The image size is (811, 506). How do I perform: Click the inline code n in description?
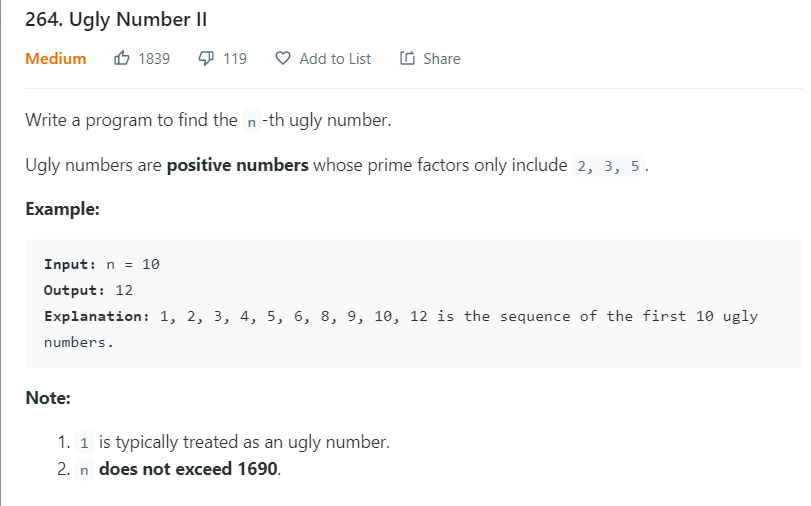pos(251,122)
